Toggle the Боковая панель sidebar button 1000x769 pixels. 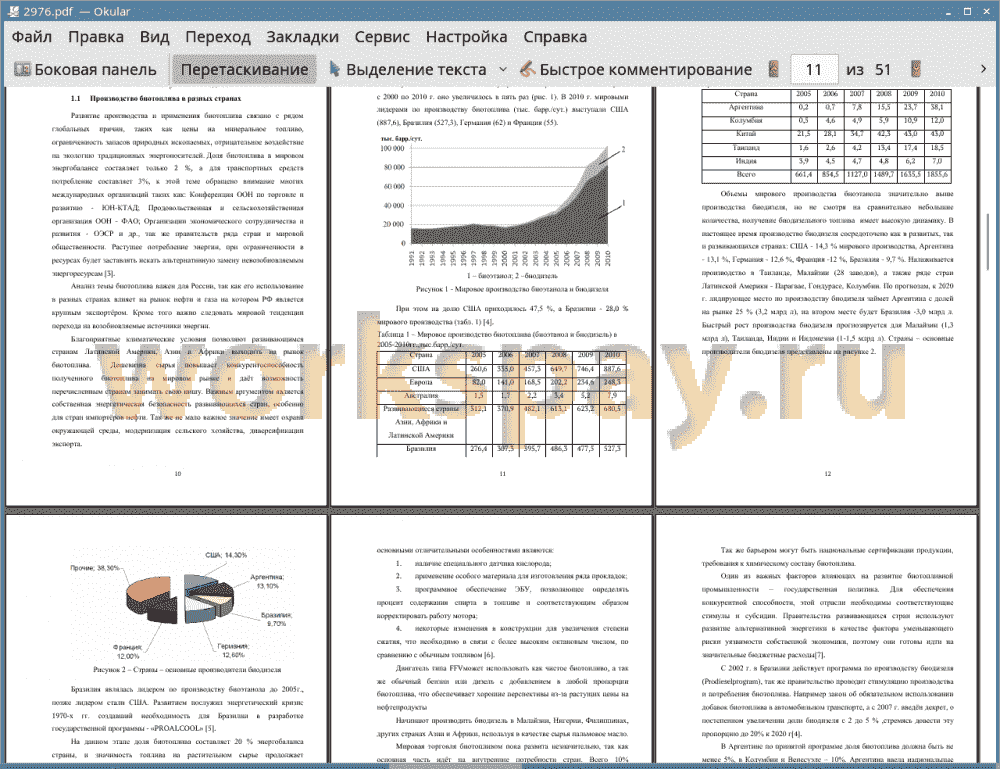tap(85, 70)
